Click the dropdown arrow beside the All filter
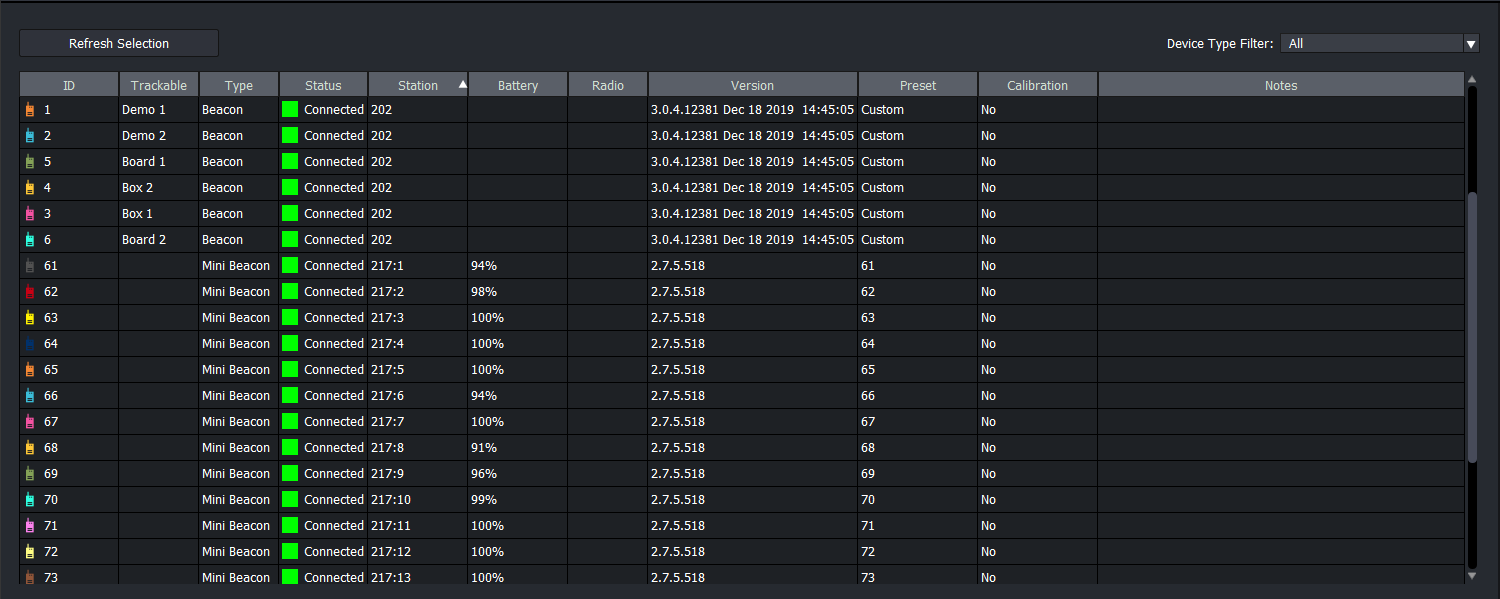The width and height of the screenshot is (1500, 599). point(1471,44)
